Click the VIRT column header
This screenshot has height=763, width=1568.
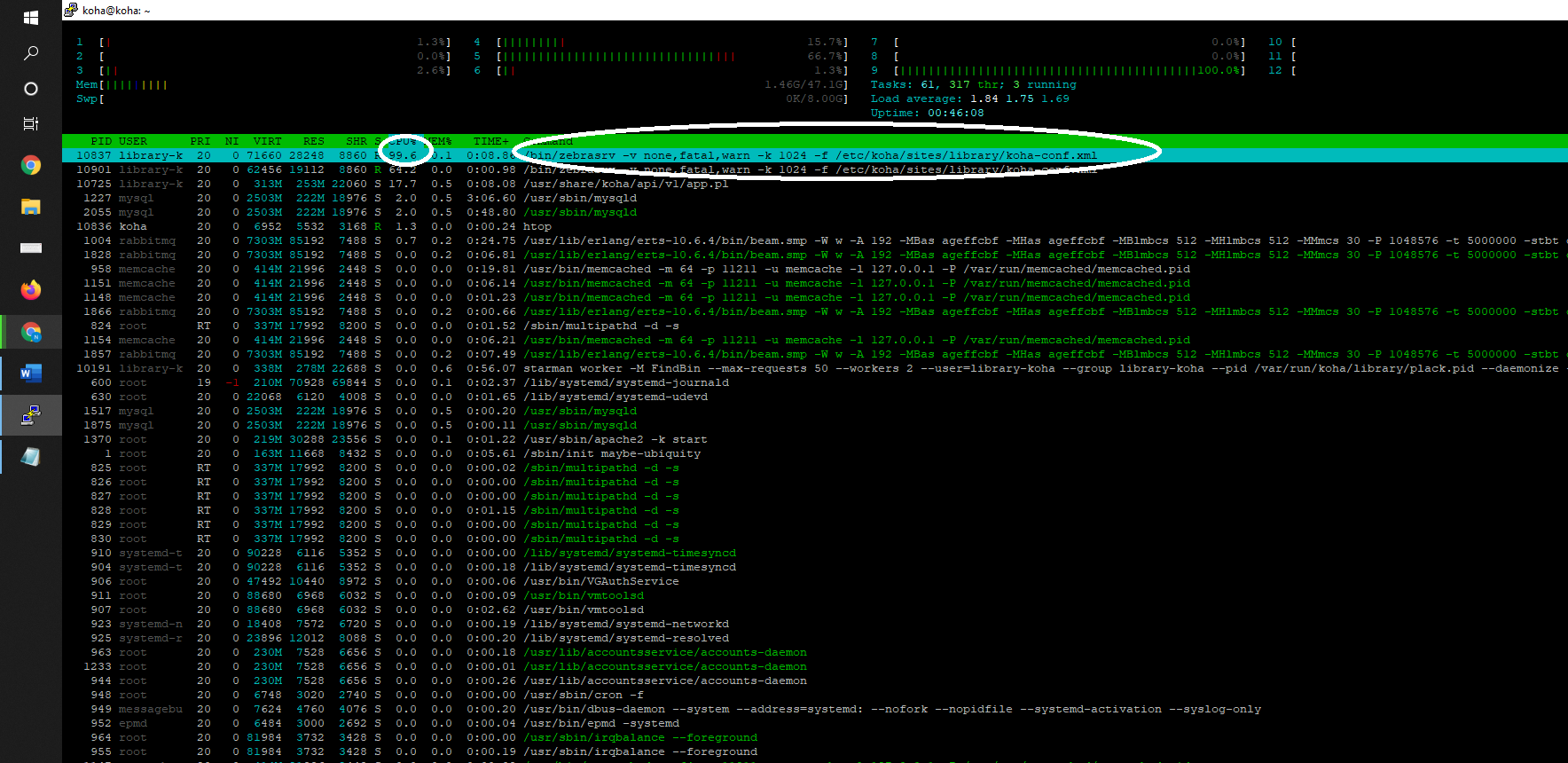(x=267, y=141)
